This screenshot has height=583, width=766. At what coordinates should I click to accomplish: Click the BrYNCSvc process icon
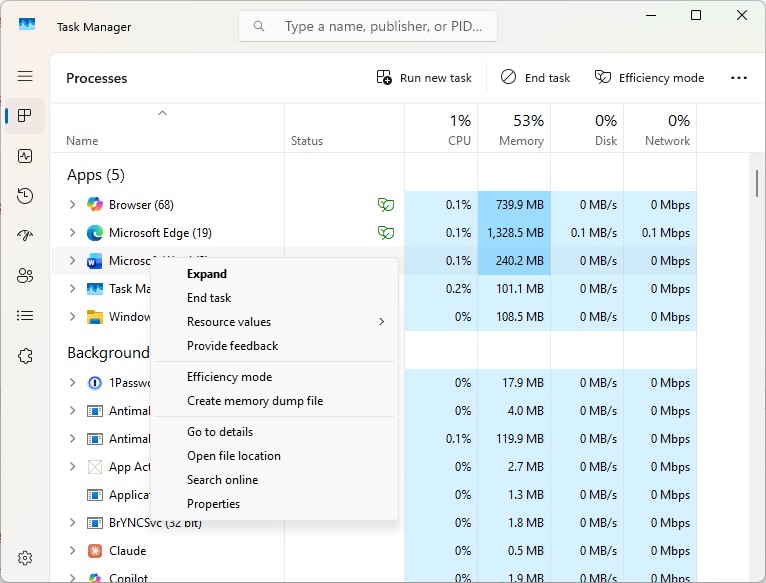coord(95,523)
